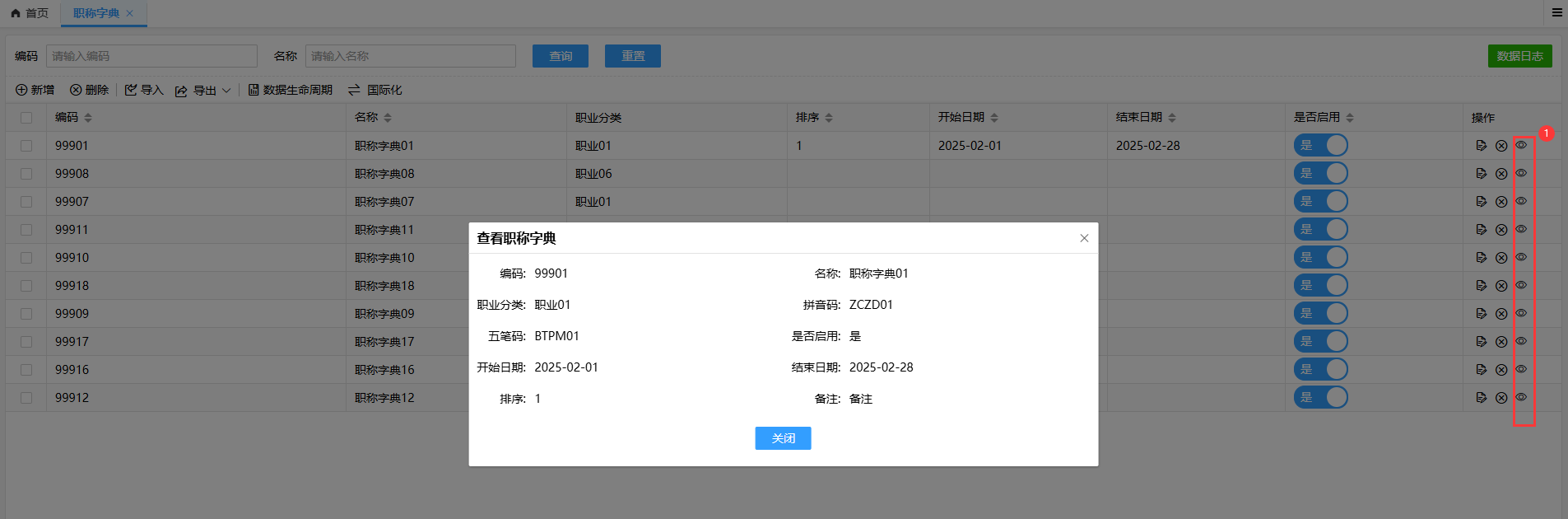1568x519 pixels.
Task: Click the 关闭 button in dialog
Action: (783, 438)
